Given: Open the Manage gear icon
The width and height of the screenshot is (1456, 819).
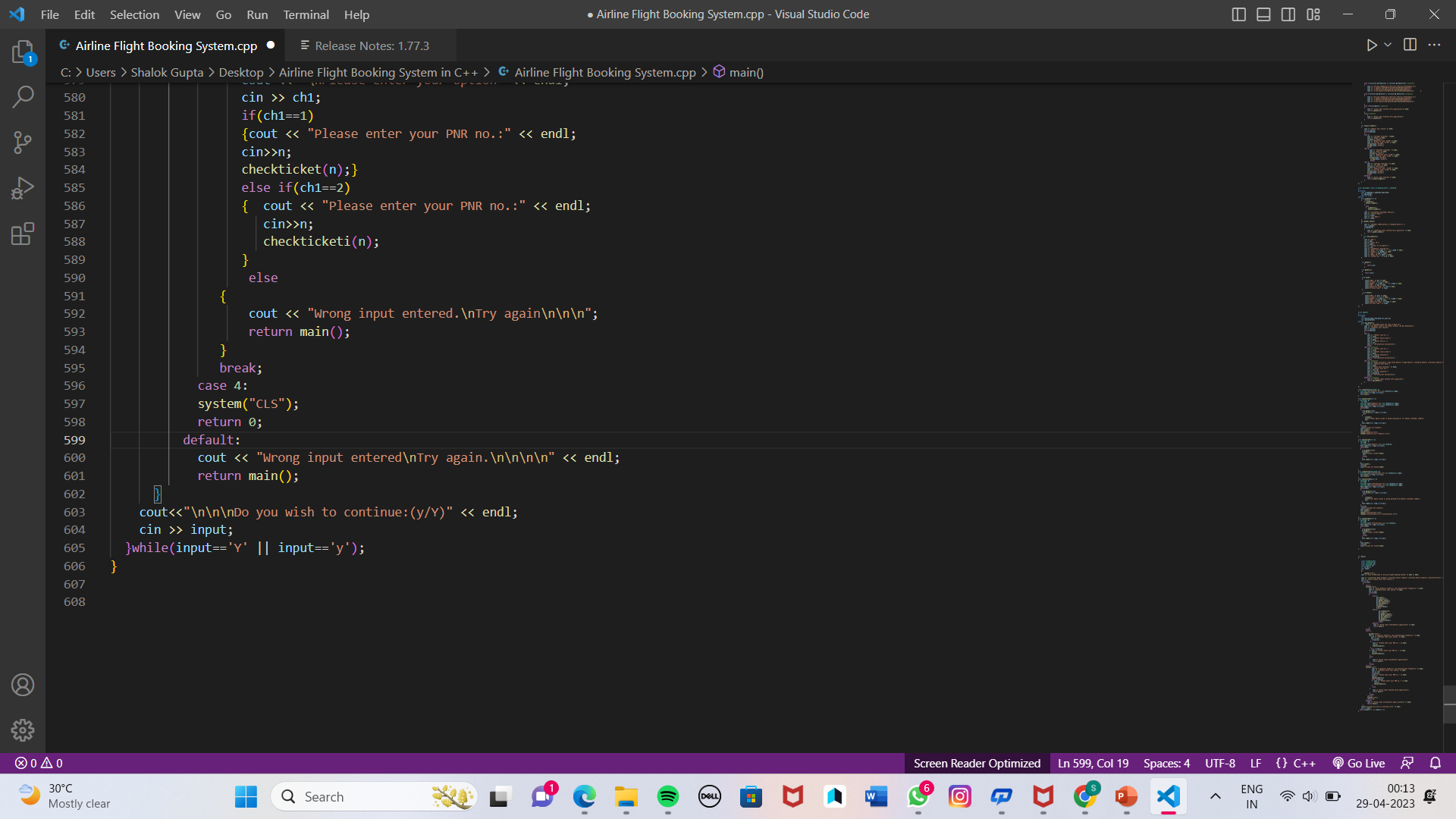Looking at the screenshot, I should (23, 730).
